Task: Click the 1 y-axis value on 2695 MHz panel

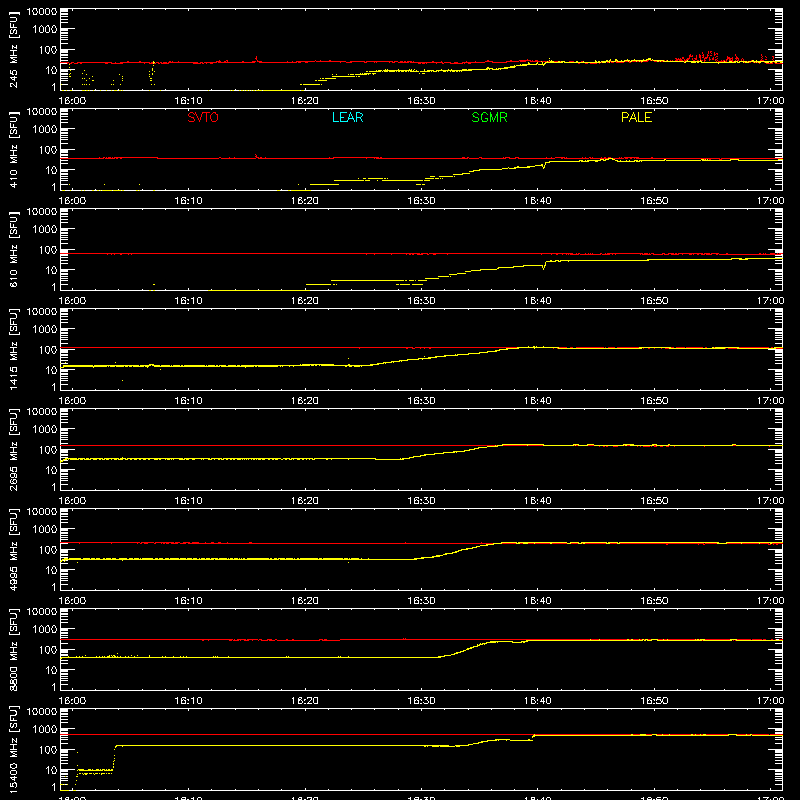Action: pos(54,487)
